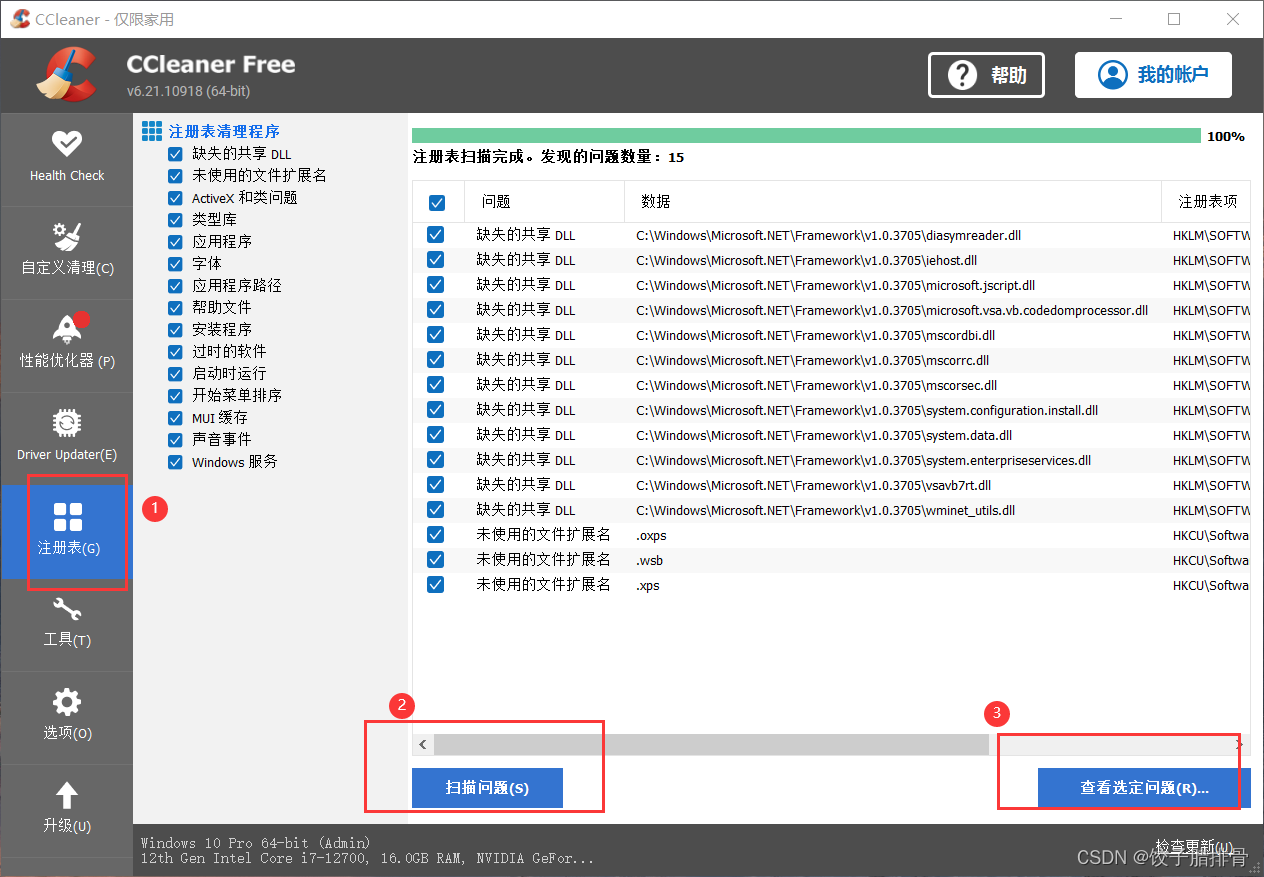Open Driver Updater chip icon
This screenshot has height=877, width=1264.
(x=67, y=423)
